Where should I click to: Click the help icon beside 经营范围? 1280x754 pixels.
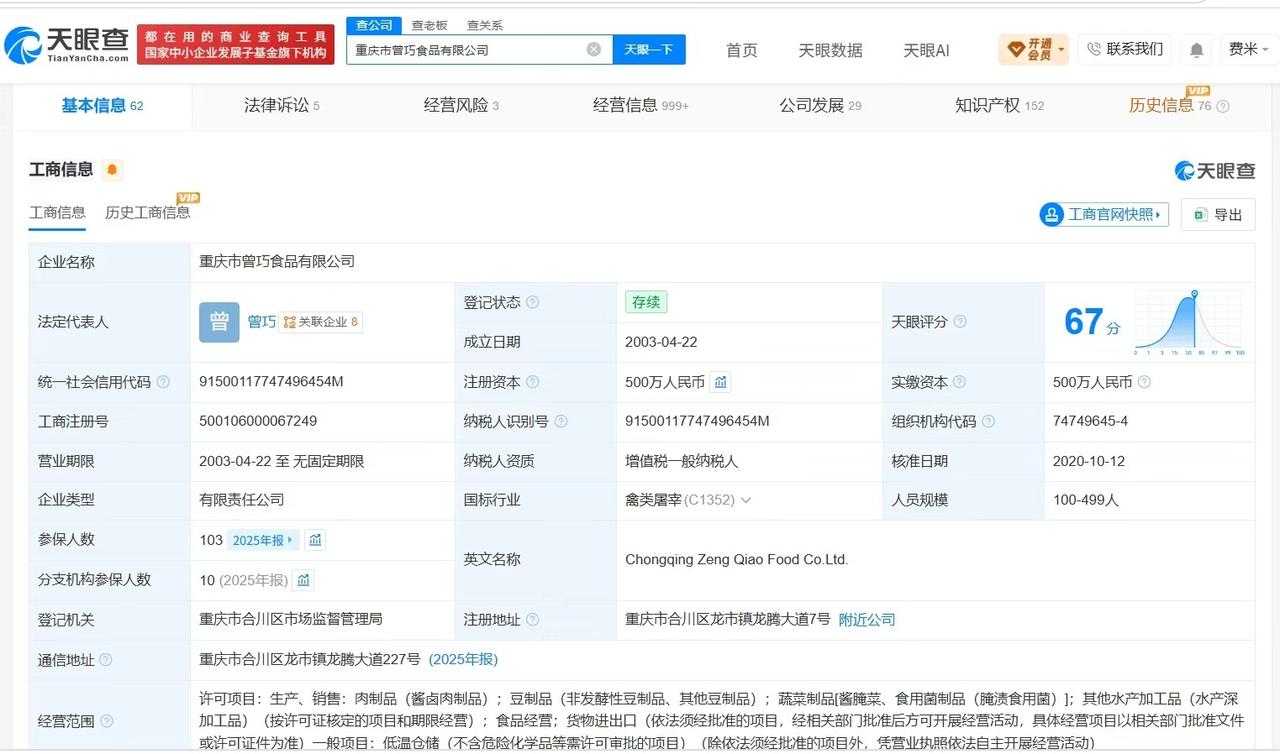click(x=106, y=721)
